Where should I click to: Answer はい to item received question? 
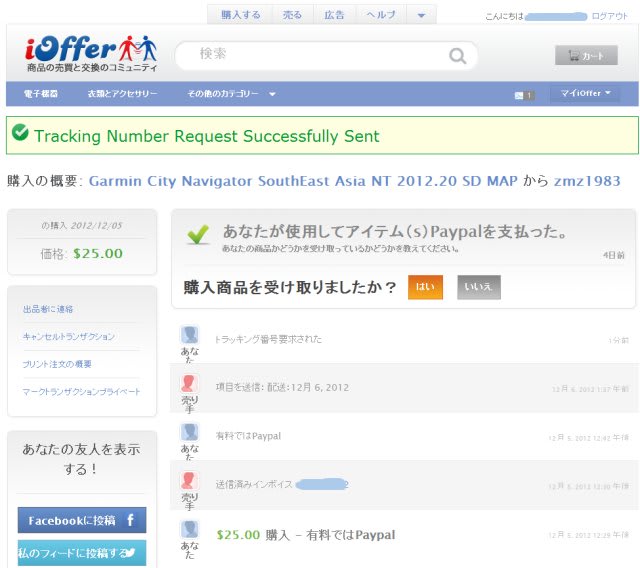point(425,287)
